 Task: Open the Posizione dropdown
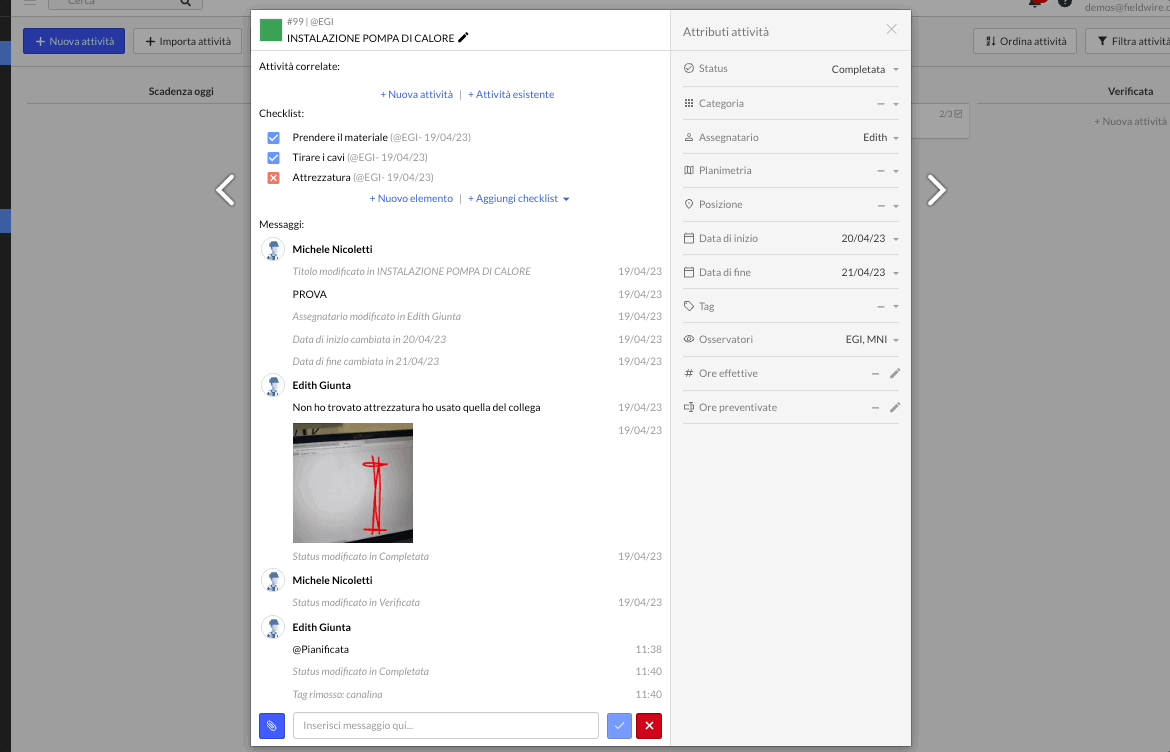(888, 205)
